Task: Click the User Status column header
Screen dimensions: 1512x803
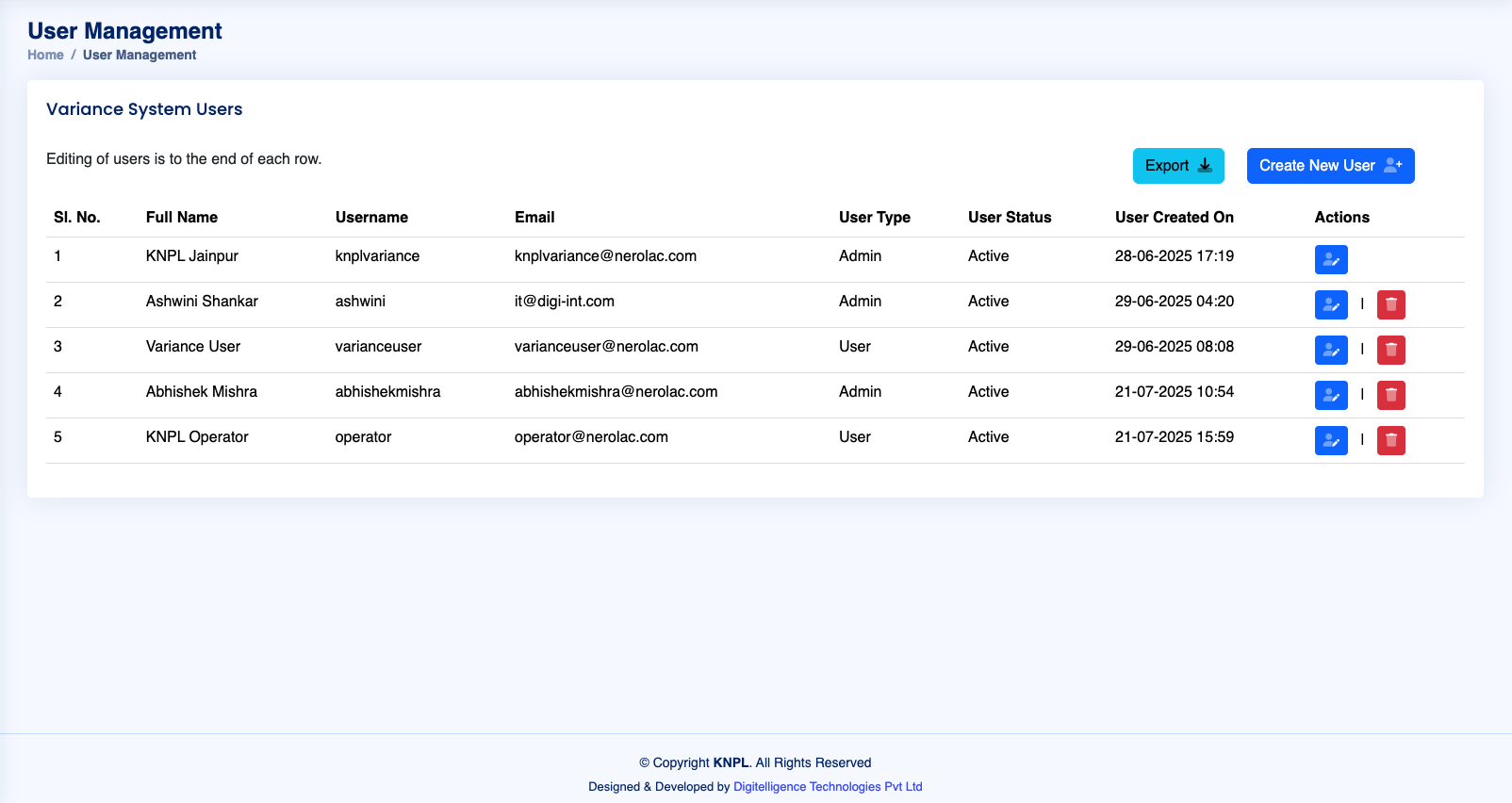Action: pos(1010,217)
